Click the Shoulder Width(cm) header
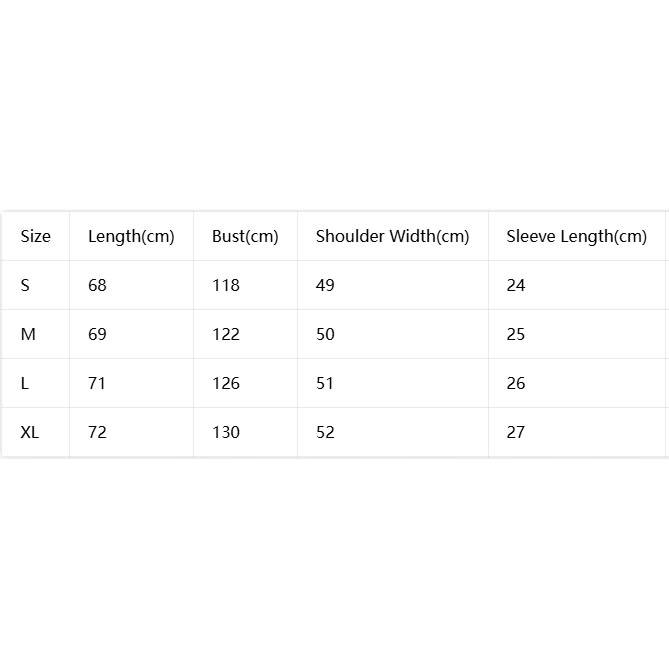This screenshot has width=669, height=669. [393, 237]
